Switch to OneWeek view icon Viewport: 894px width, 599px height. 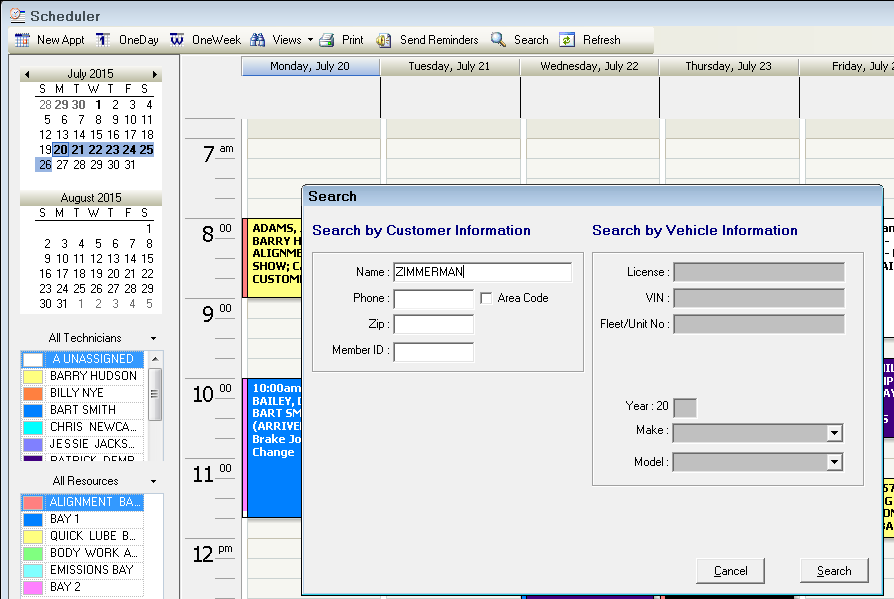tap(177, 40)
